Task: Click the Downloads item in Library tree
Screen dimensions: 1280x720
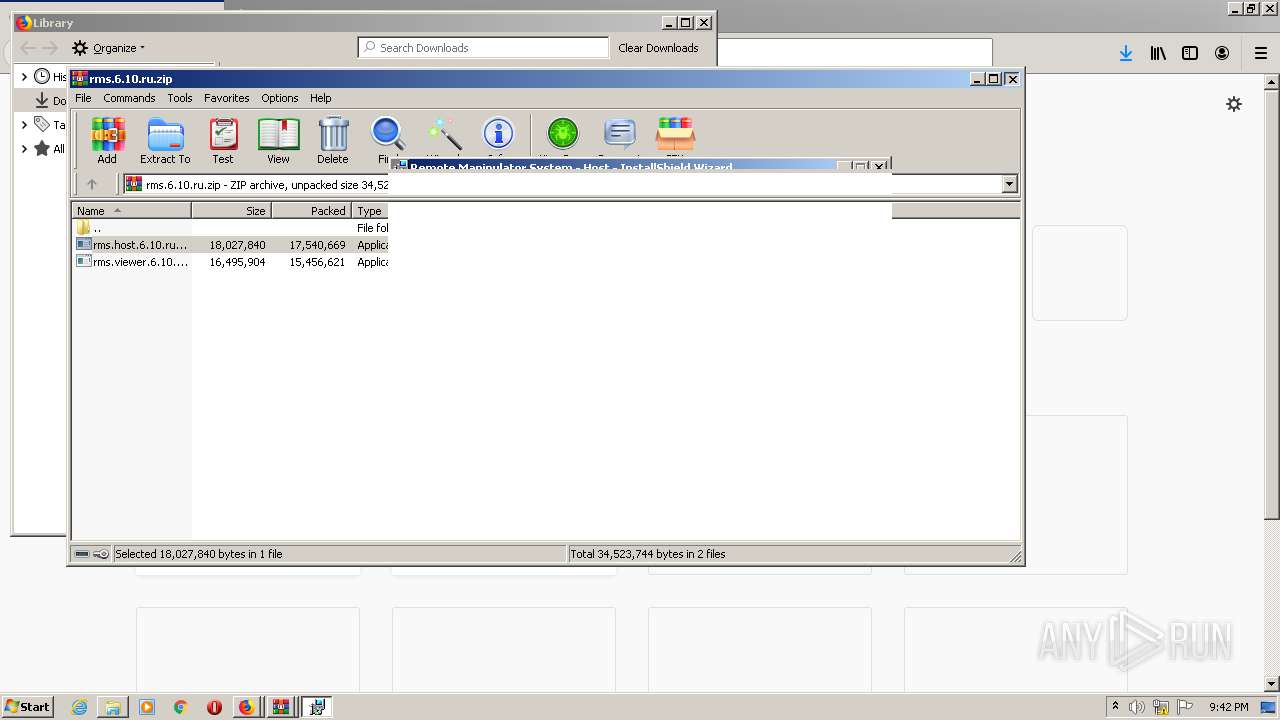Action: tap(50, 101)
